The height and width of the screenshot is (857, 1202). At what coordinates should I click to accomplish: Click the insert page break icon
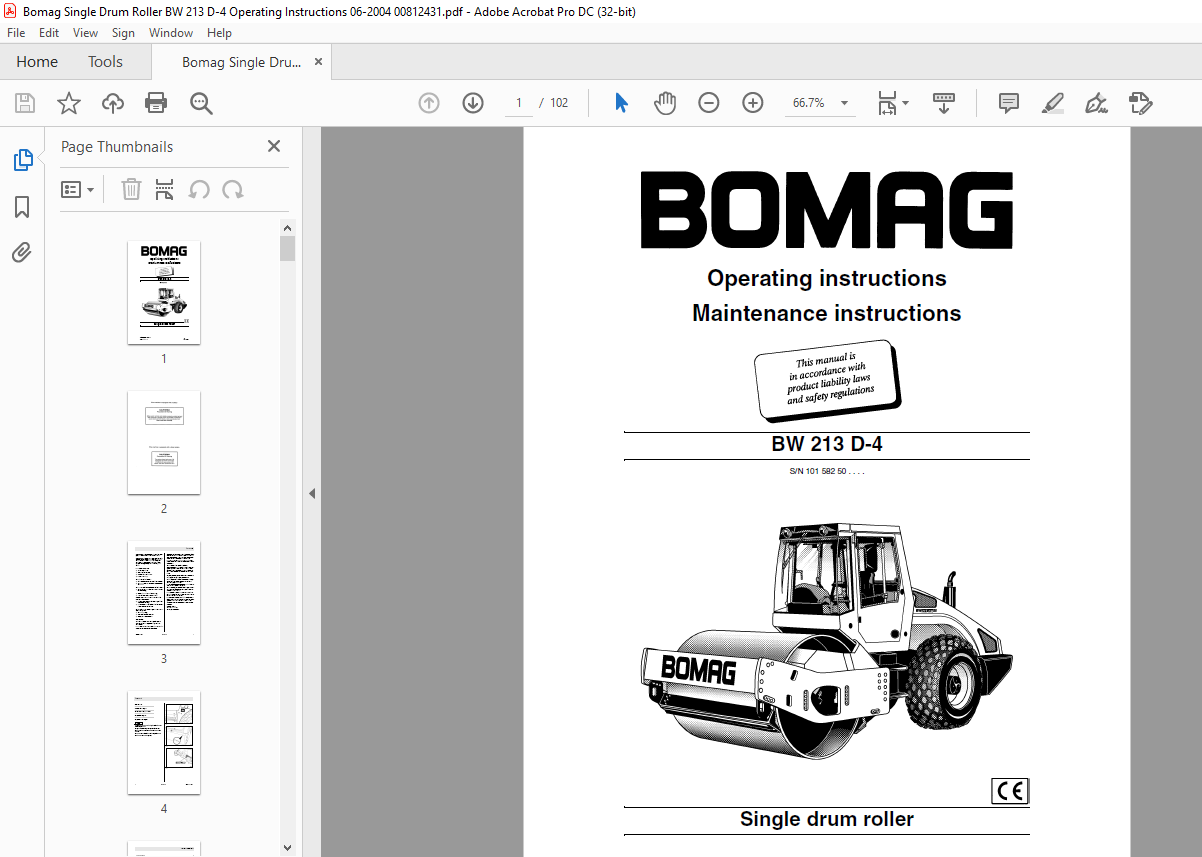[165, 189]
